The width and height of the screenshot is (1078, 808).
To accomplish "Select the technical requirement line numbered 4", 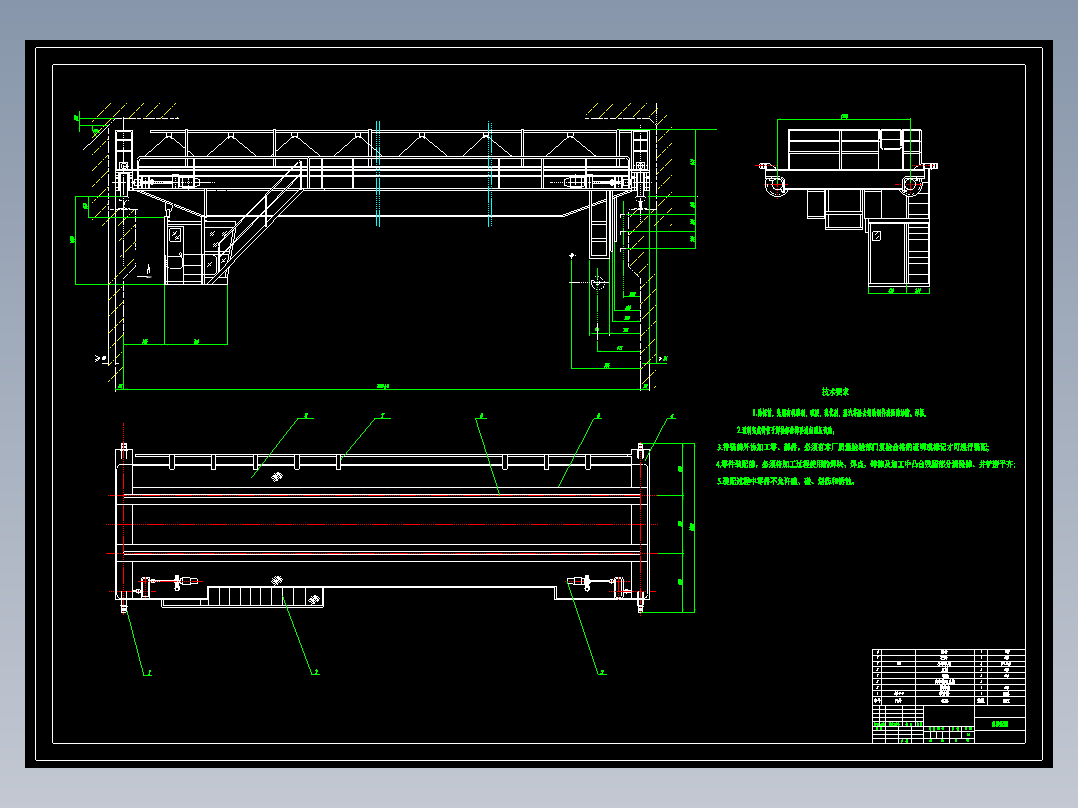I will click(866, 464).
